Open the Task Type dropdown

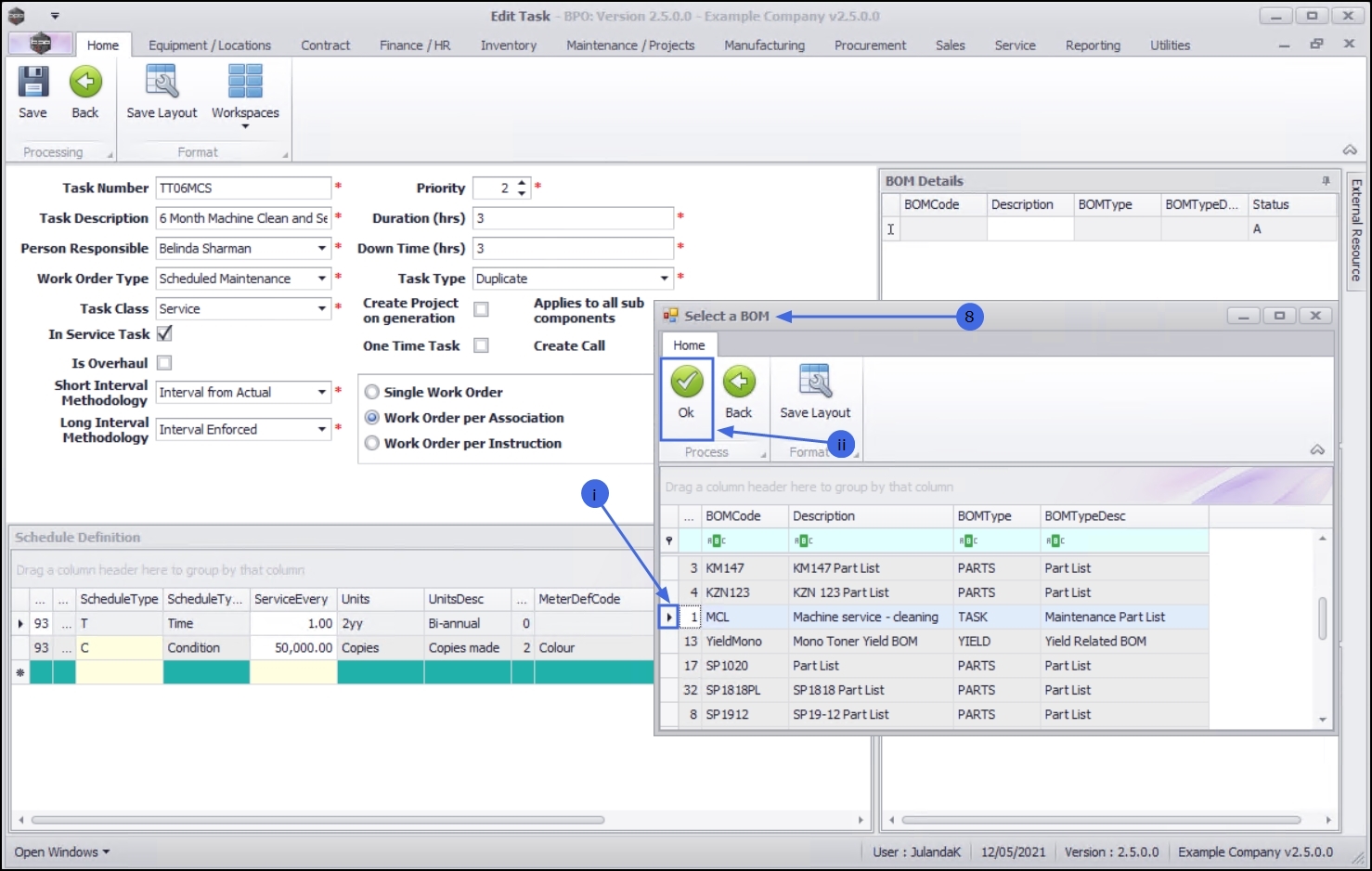click(x=665, y=279)
